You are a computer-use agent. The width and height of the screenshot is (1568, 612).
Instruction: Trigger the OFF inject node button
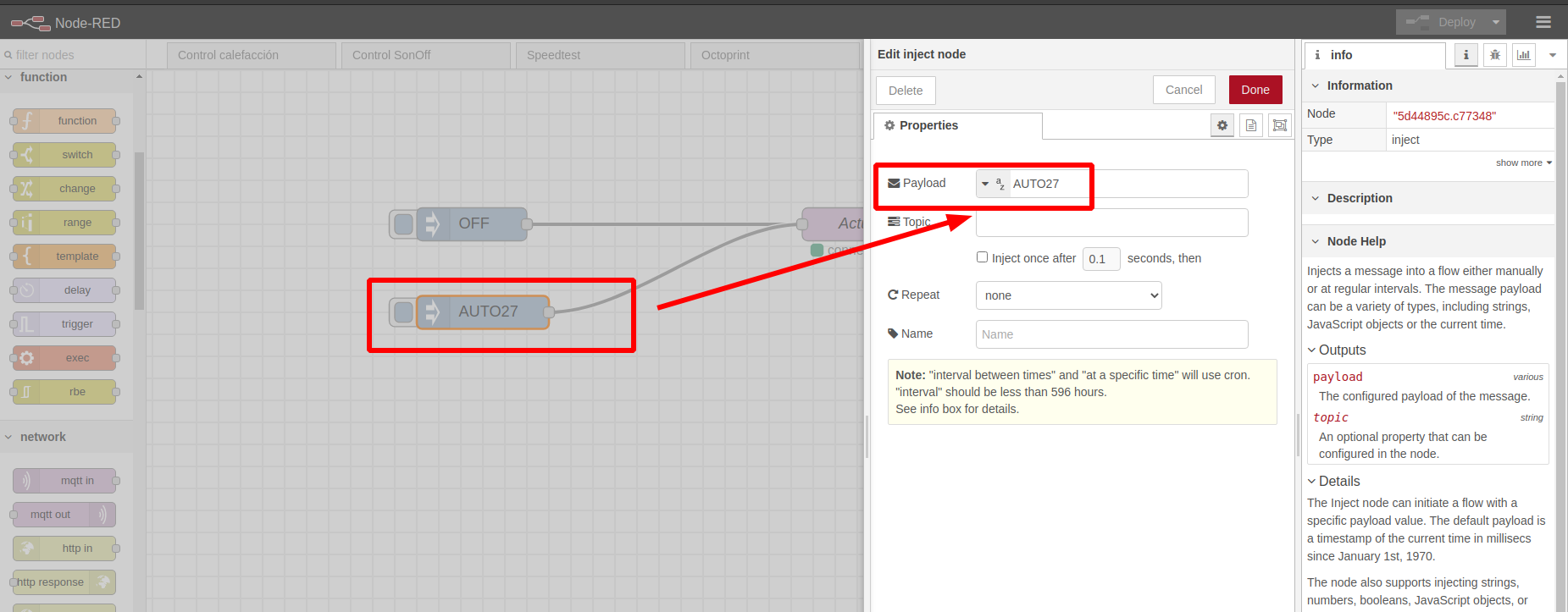[403, 224]
